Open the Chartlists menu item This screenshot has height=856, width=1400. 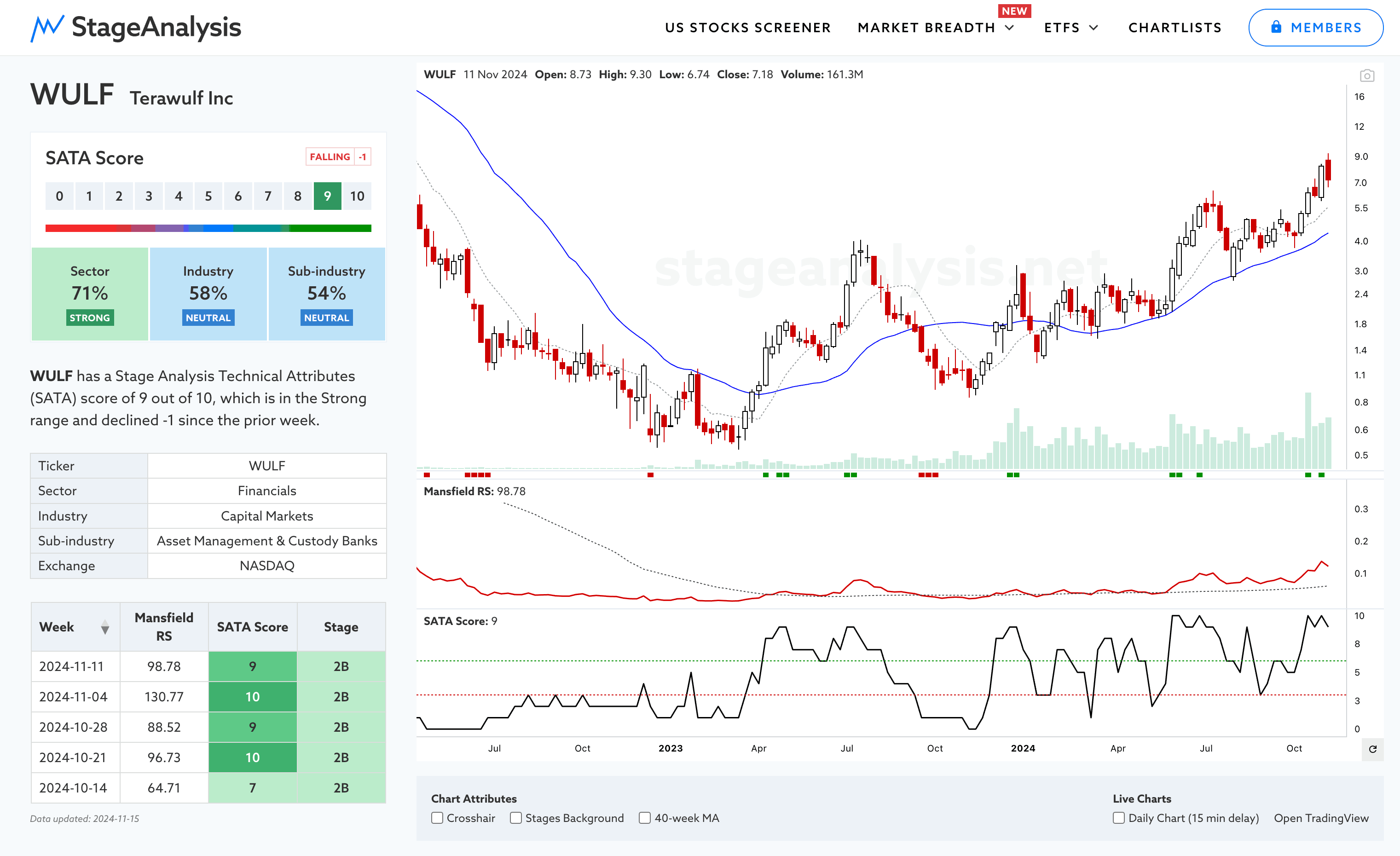click(1174, 28)
